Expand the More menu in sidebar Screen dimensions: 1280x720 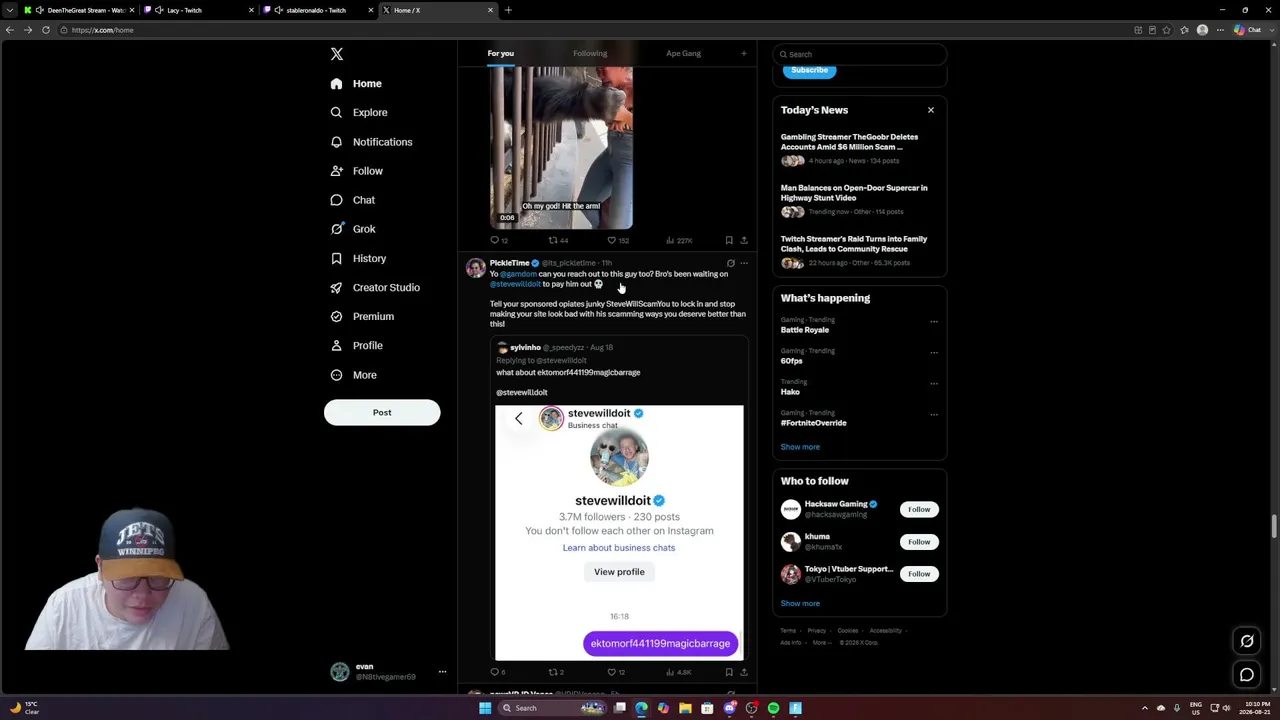pyautogui.click(x=353, y=375)
